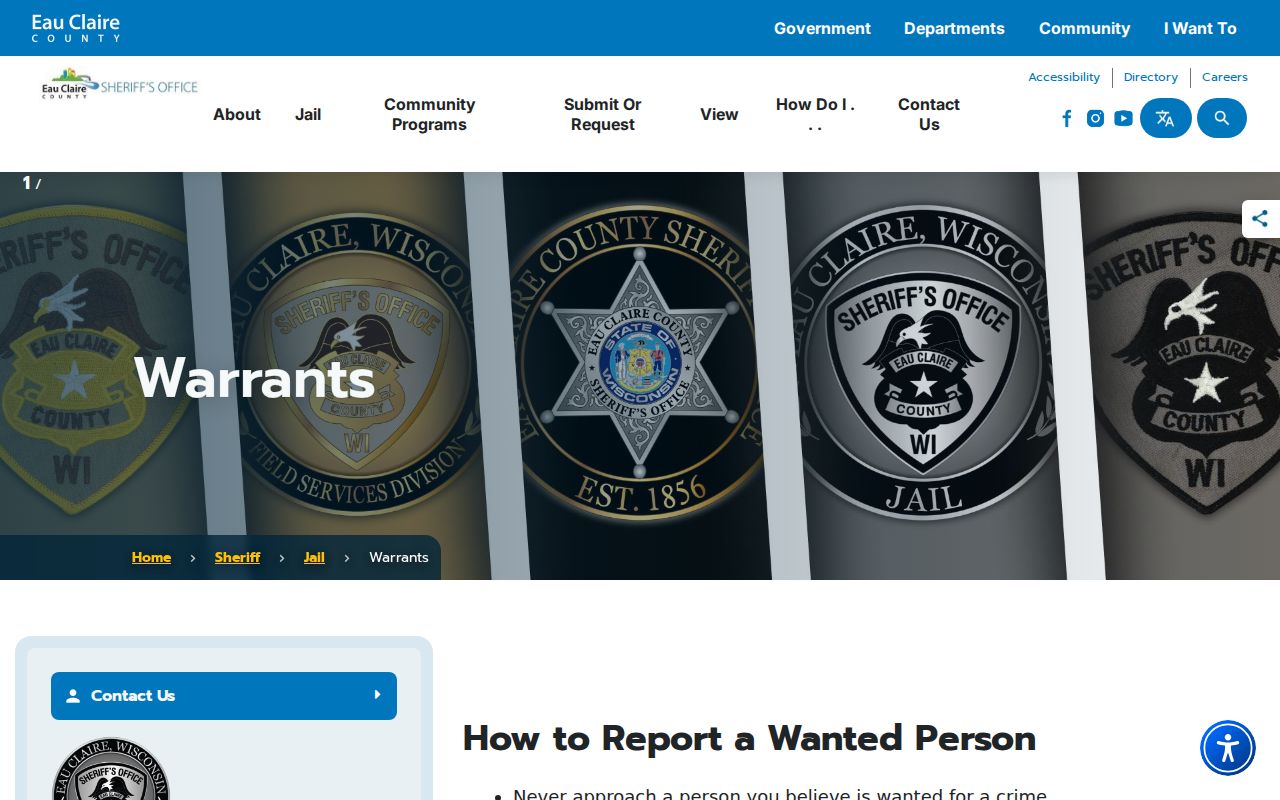This screenshot has width=1280, height=800.
Task: Go to Jail breadcrumb link
Action: click(314, 557)
